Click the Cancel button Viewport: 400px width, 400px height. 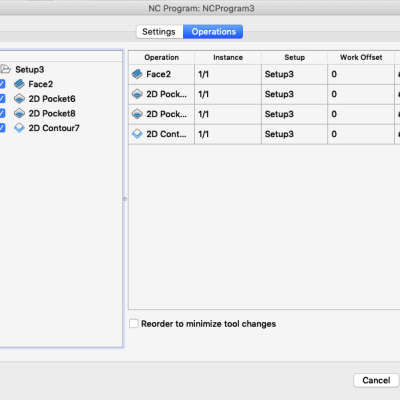click(x=376, y=380)
